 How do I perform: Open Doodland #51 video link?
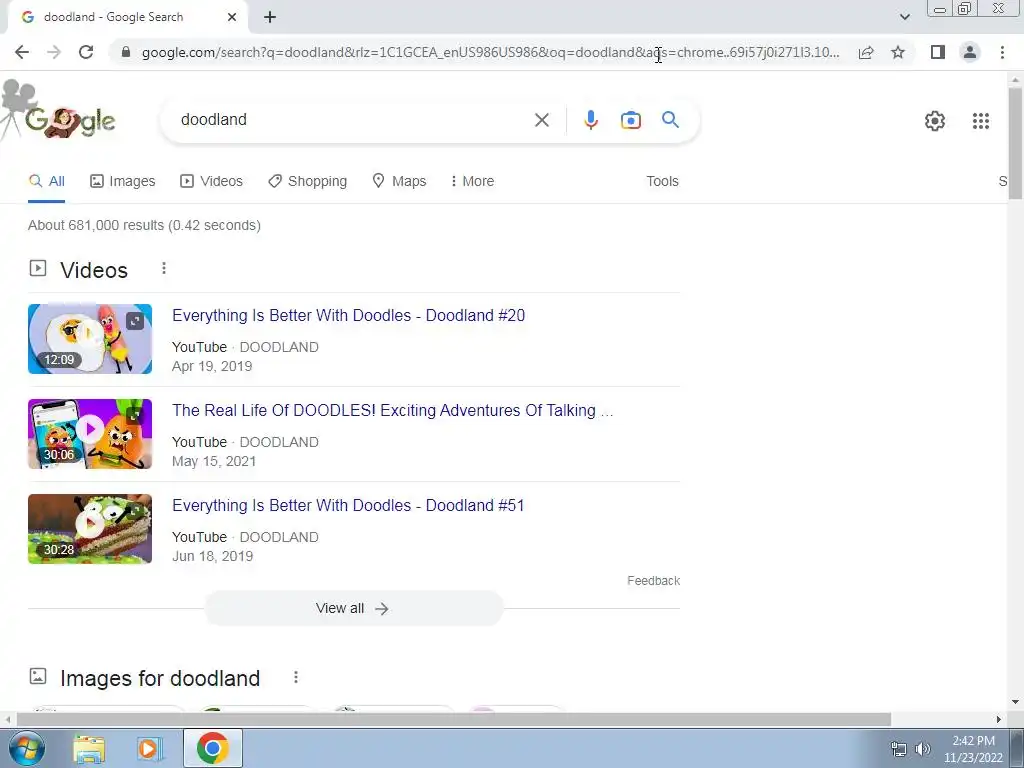point(348,505)
